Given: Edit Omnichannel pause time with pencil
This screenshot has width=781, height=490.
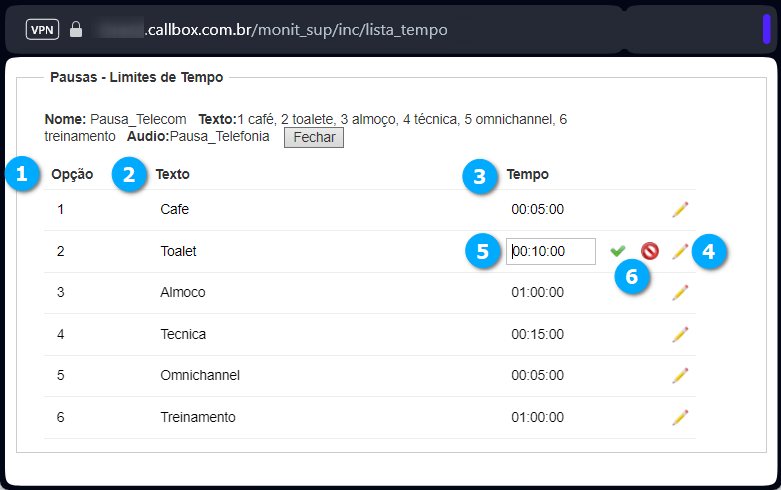Looking at the screenshot, I should pyautogui.click(x=680, y=375).
